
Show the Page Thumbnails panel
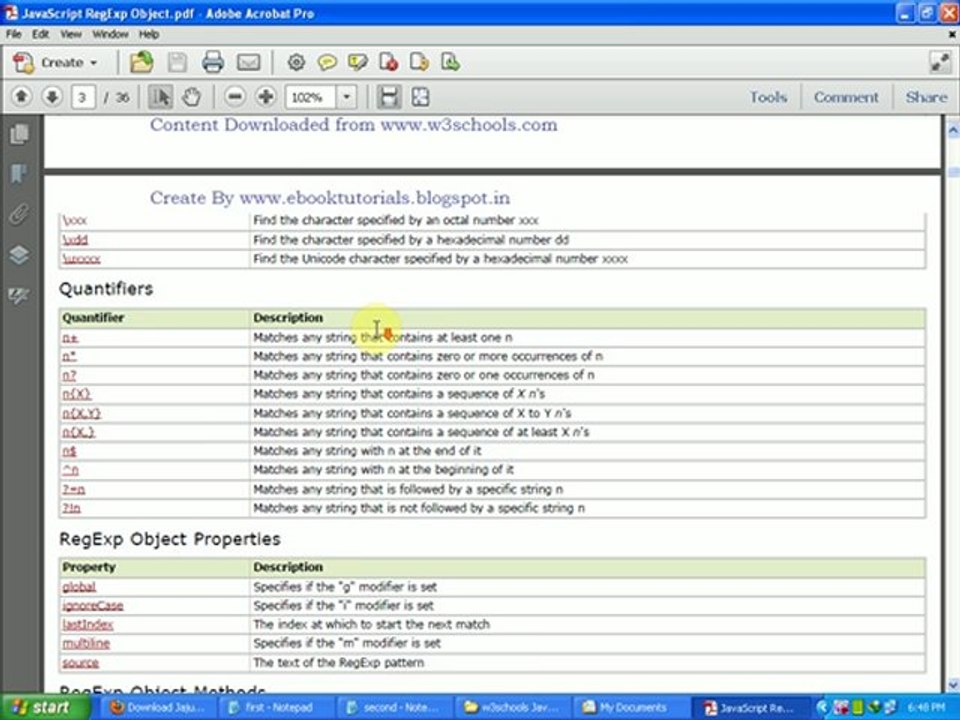tap(19, 134)
